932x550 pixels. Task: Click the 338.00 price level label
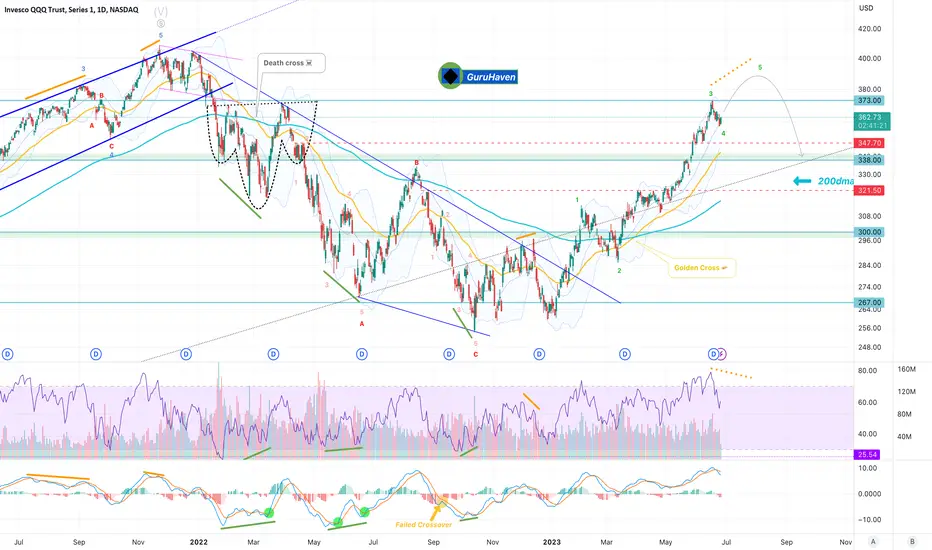tap(870, 160)
